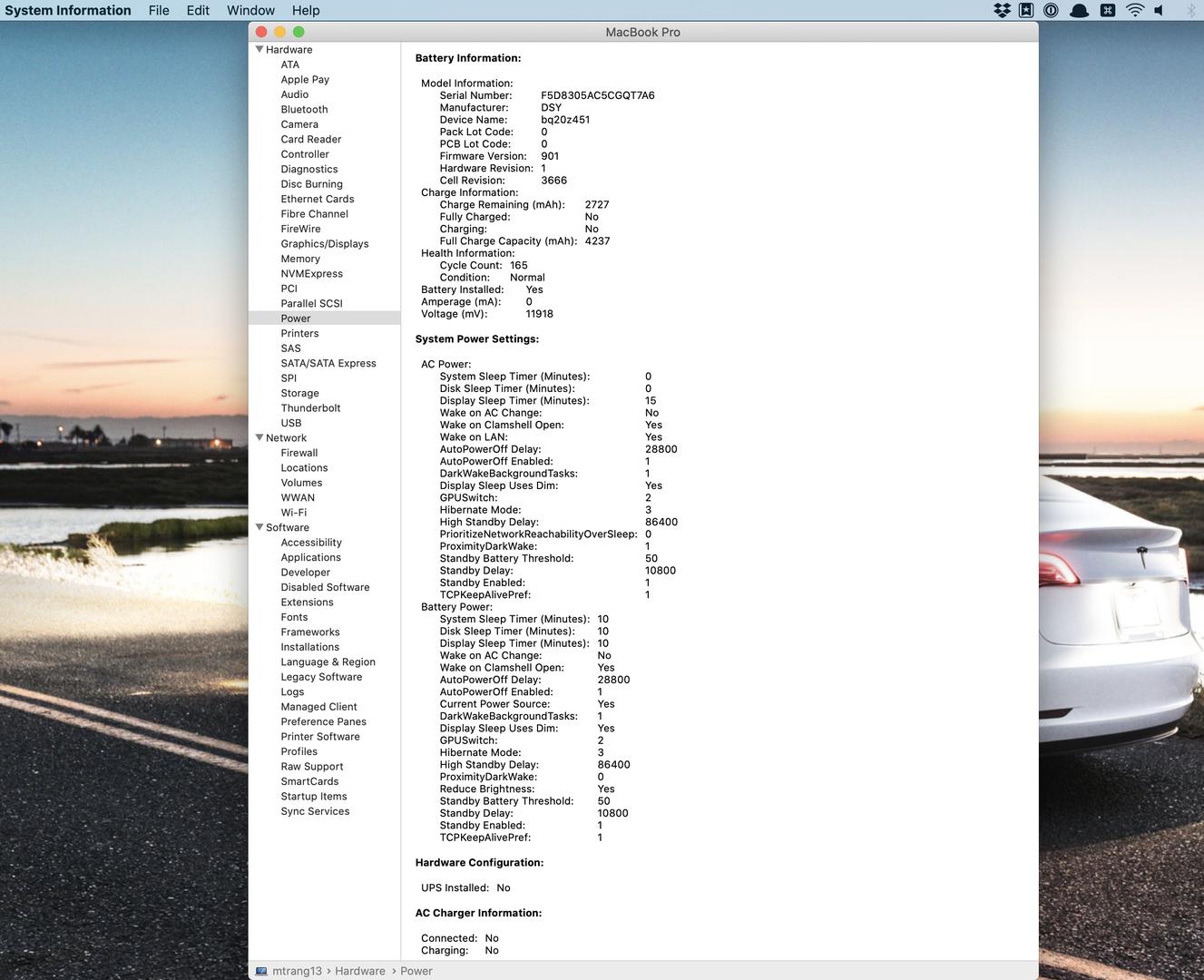Click the hat-shaped menu bar icon
This screenshot has width=1204, height=980.
point(1079,10)
